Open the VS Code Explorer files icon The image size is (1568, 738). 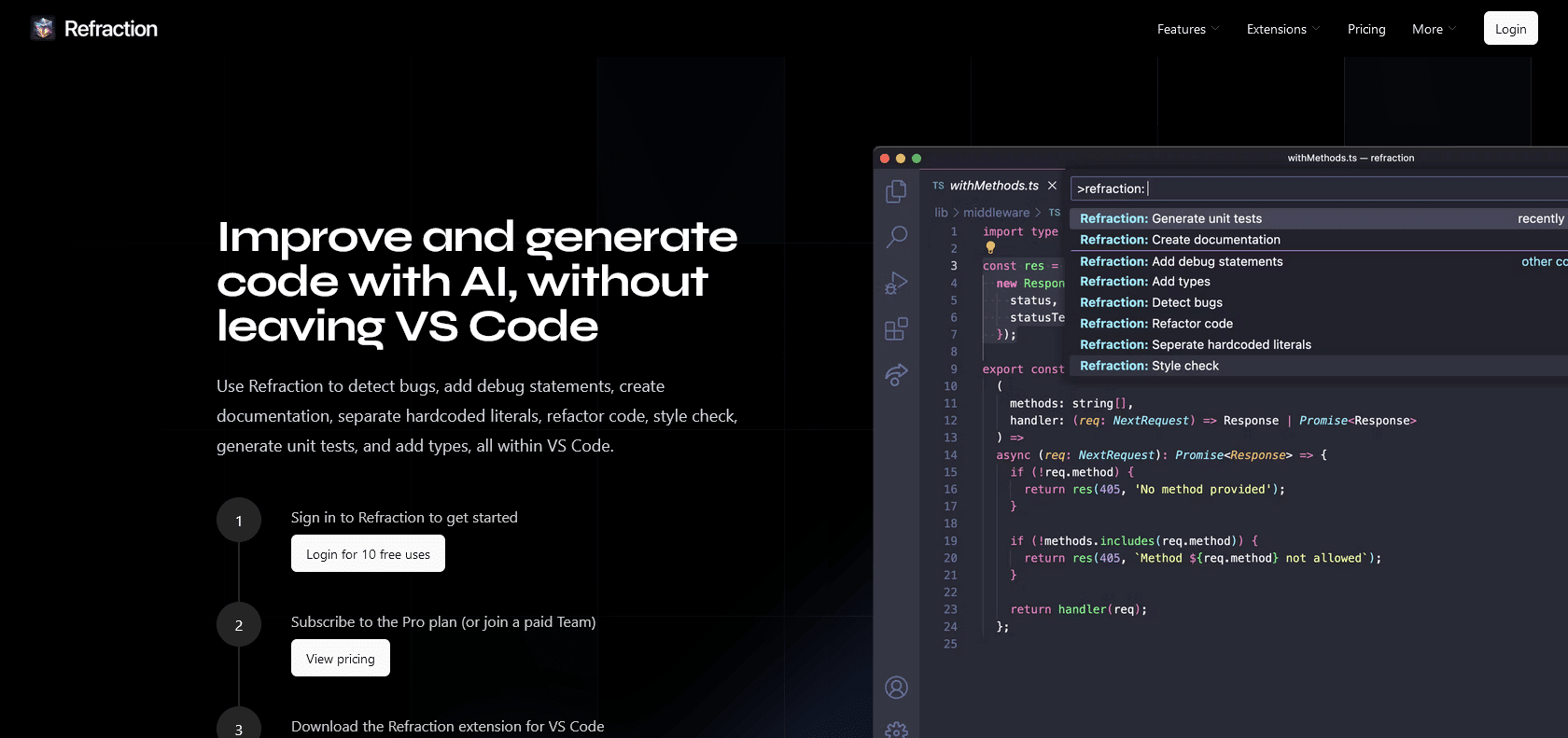click(896, 190)
